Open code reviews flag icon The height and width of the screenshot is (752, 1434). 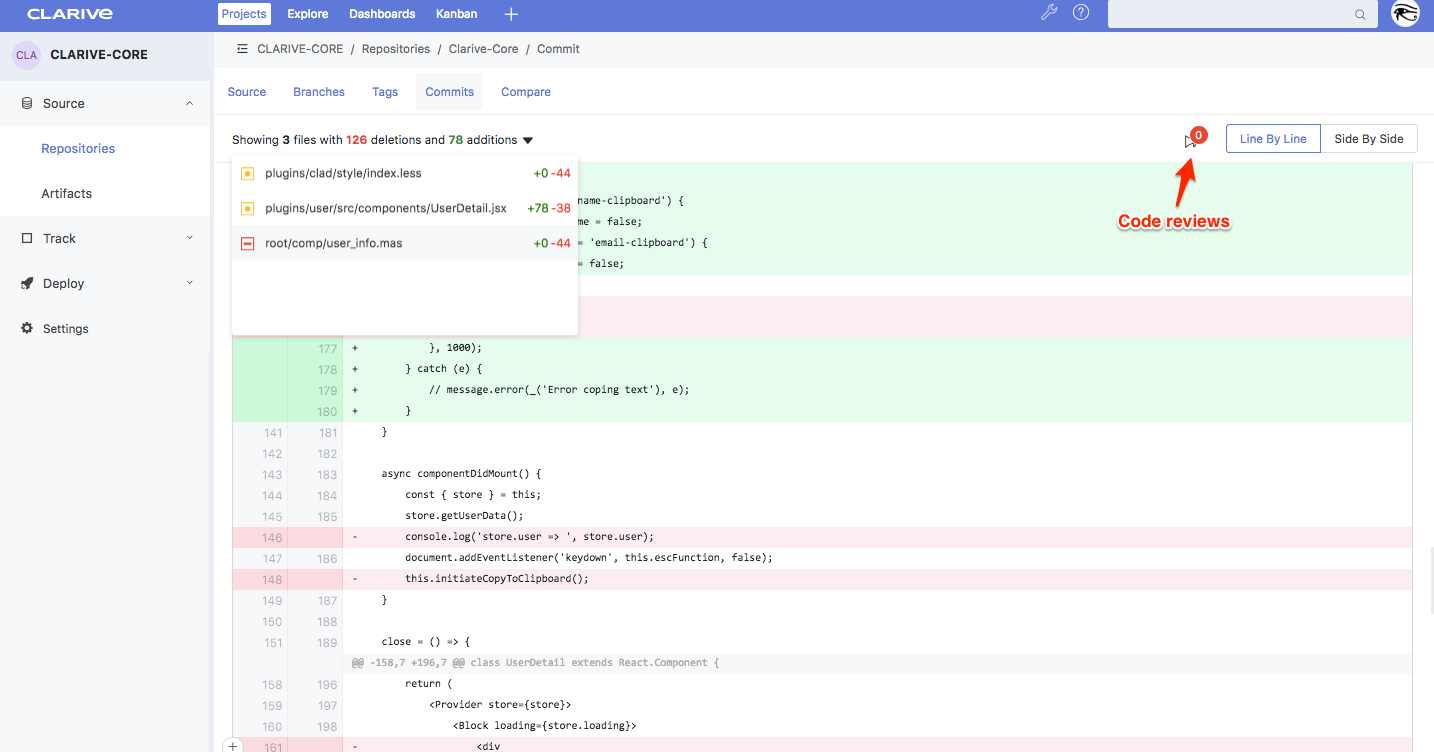click(1191, 141)
